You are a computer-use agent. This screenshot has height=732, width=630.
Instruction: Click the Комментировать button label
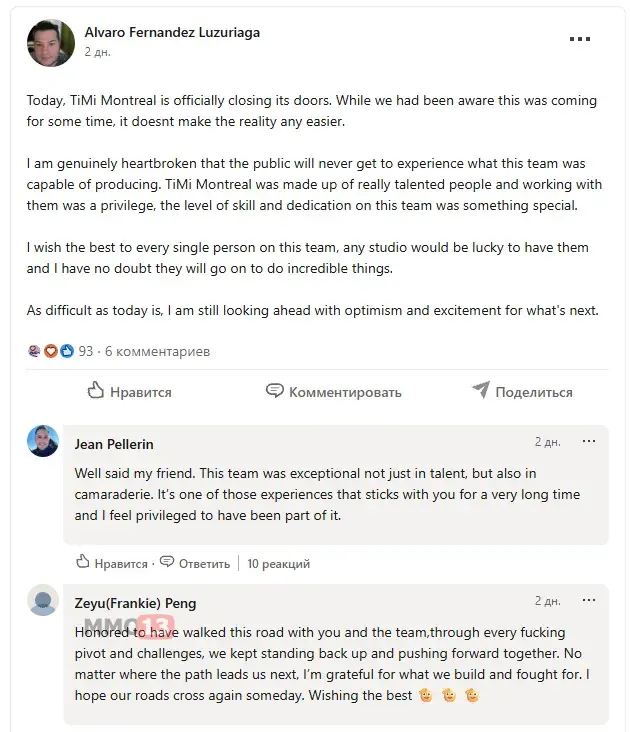pyautogui.click(x=345, y=392)
